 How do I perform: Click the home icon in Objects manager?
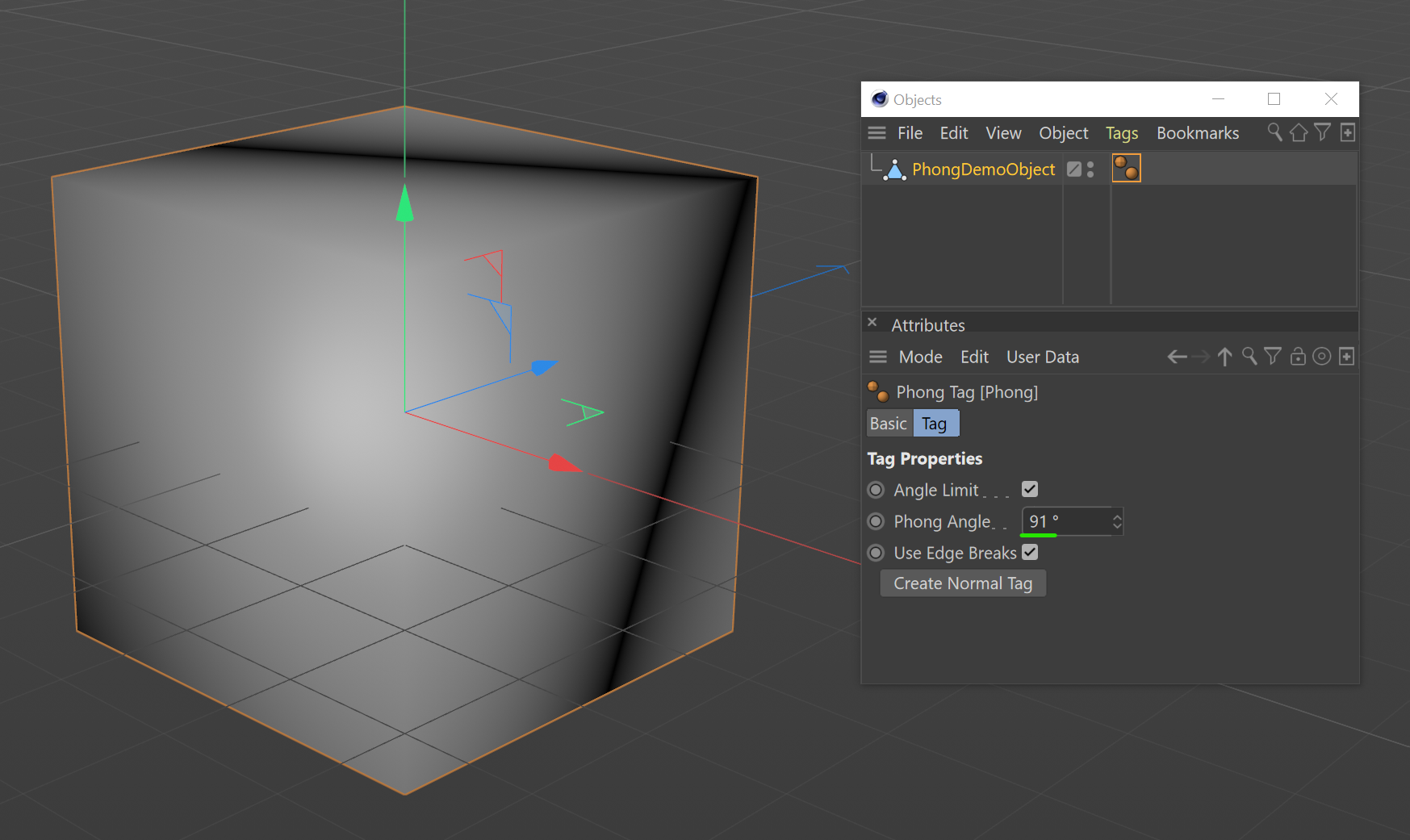tap(1299, 132)
